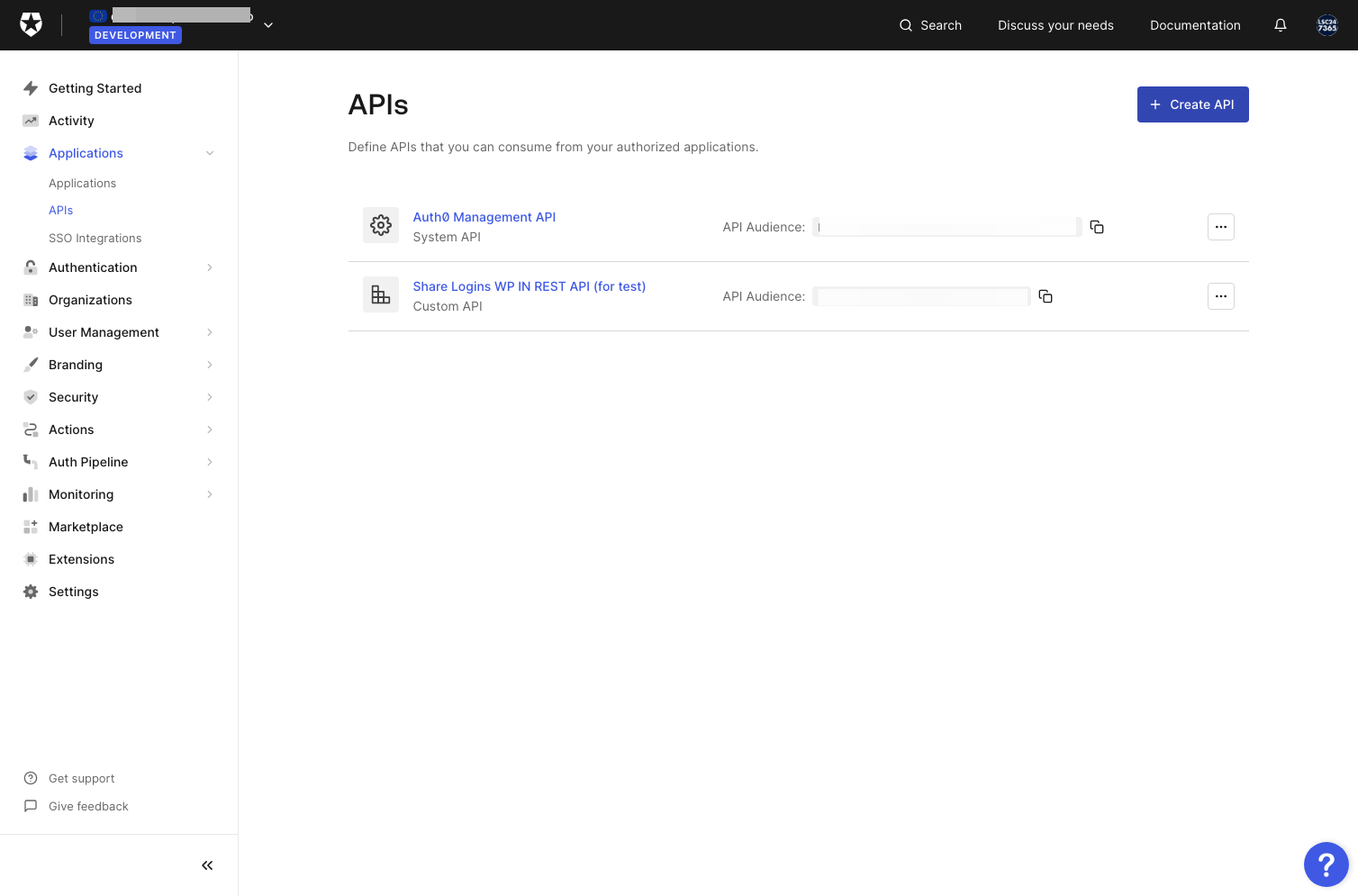Open the user profile avatar
The width and height of the screenshot is (1358, 896).
(x=1327, y=25)
